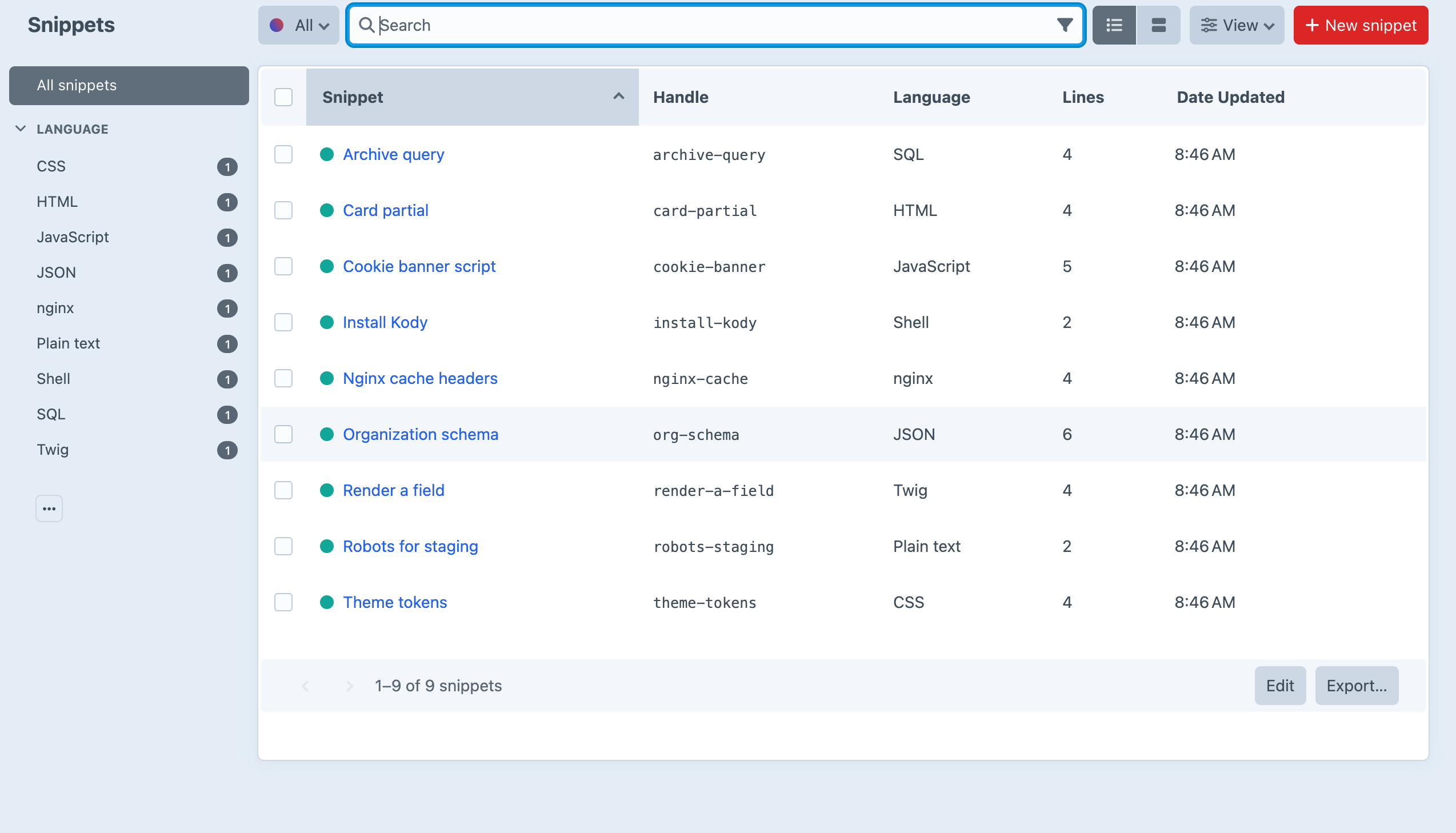Open the Render a field snippet
This screenshot has width=1456, height=833.
tap(394, 491)
